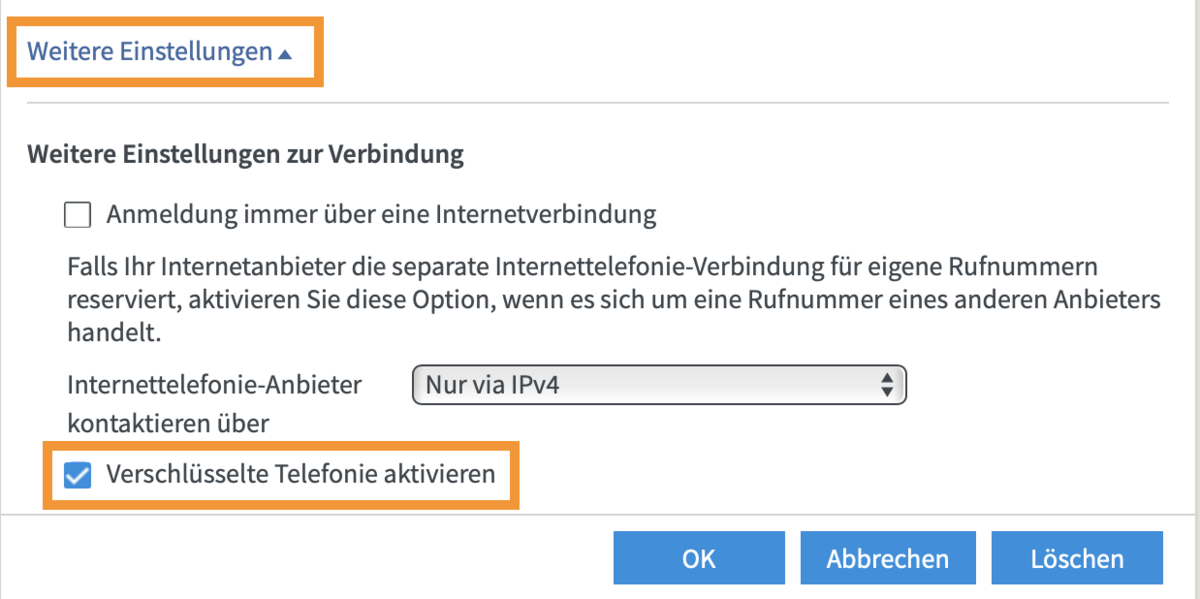Click the empty checkbox square icon
1200x599 pixels.
click(x=77, y=214)
